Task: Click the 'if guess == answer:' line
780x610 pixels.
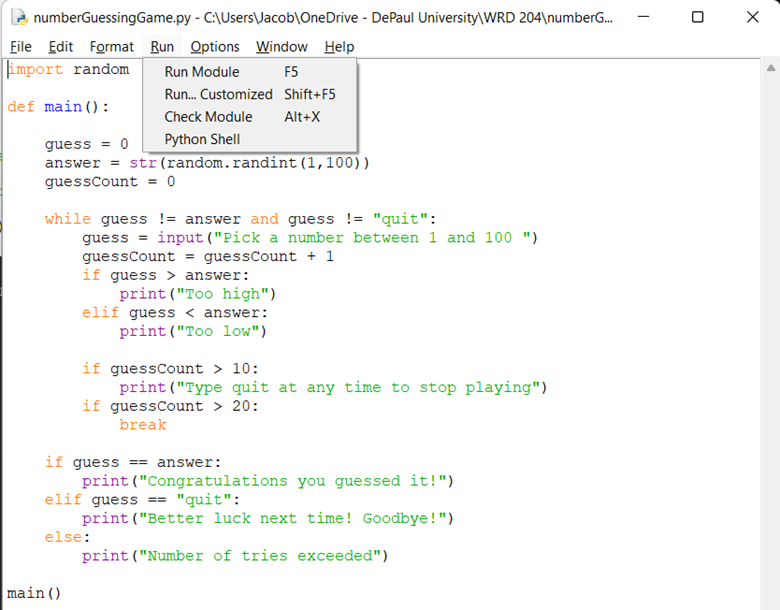Action: tap(133, 462)
